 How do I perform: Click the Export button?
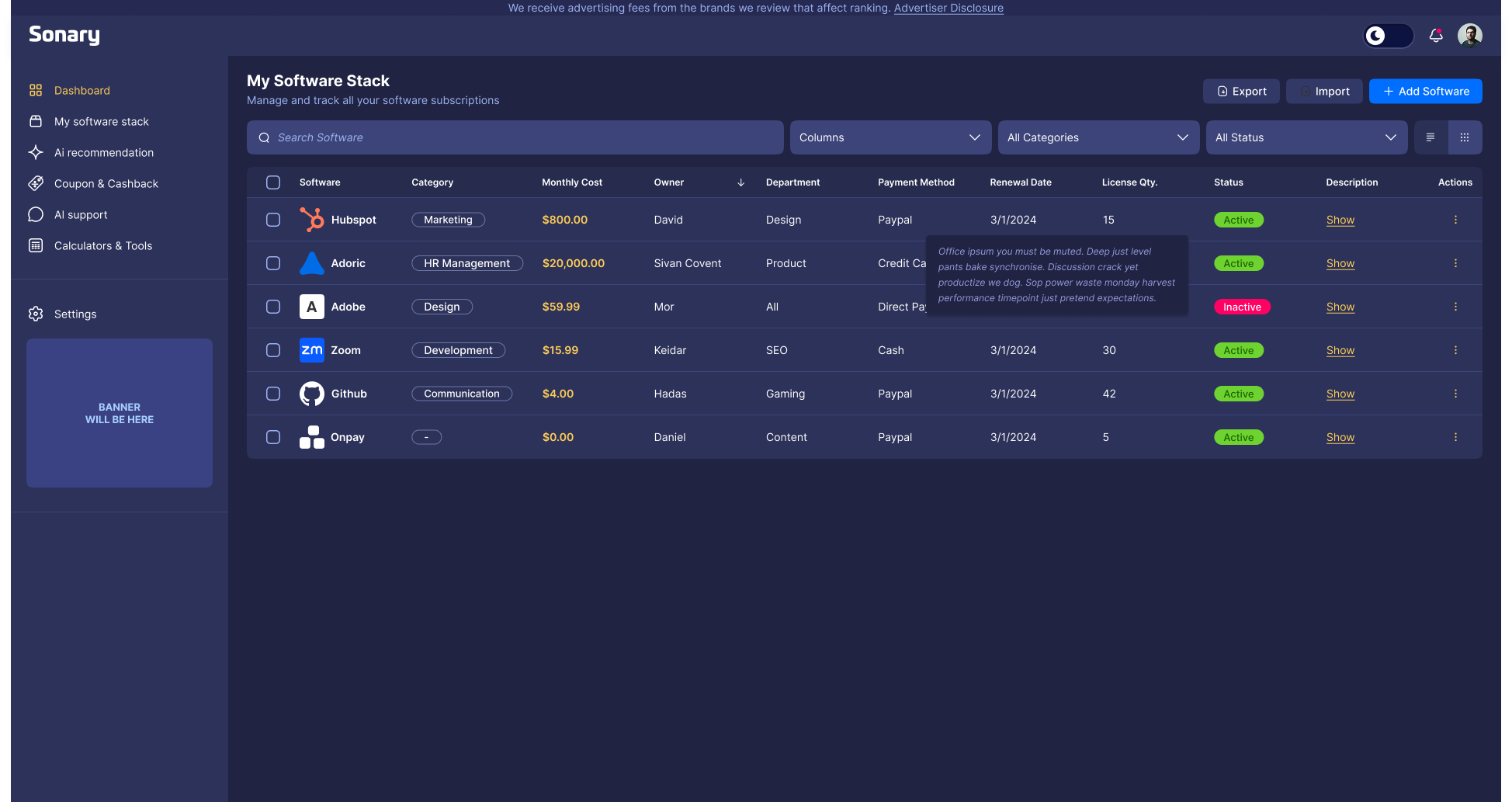click(x=1241, y=91)
